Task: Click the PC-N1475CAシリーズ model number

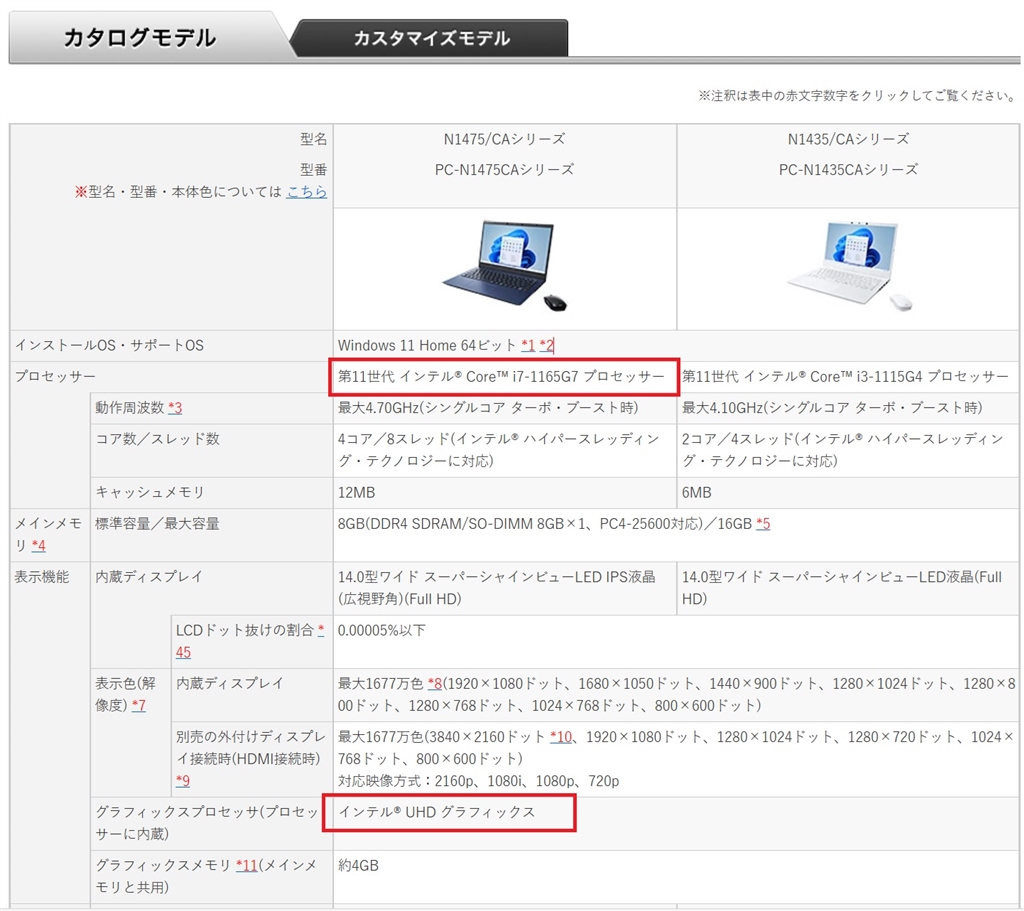Action: (x=505, y=170)
